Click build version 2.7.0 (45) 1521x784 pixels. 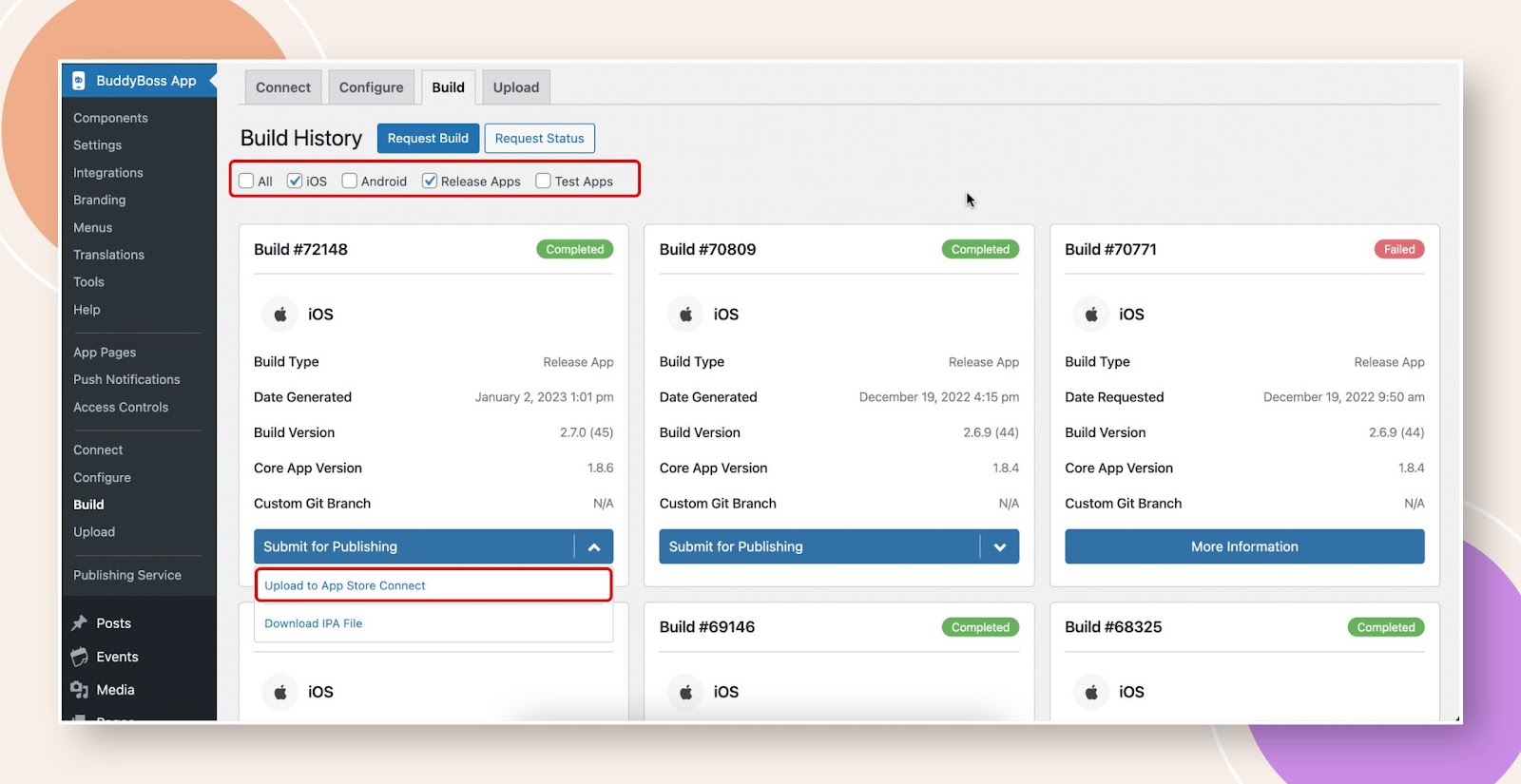coord(587,432)
